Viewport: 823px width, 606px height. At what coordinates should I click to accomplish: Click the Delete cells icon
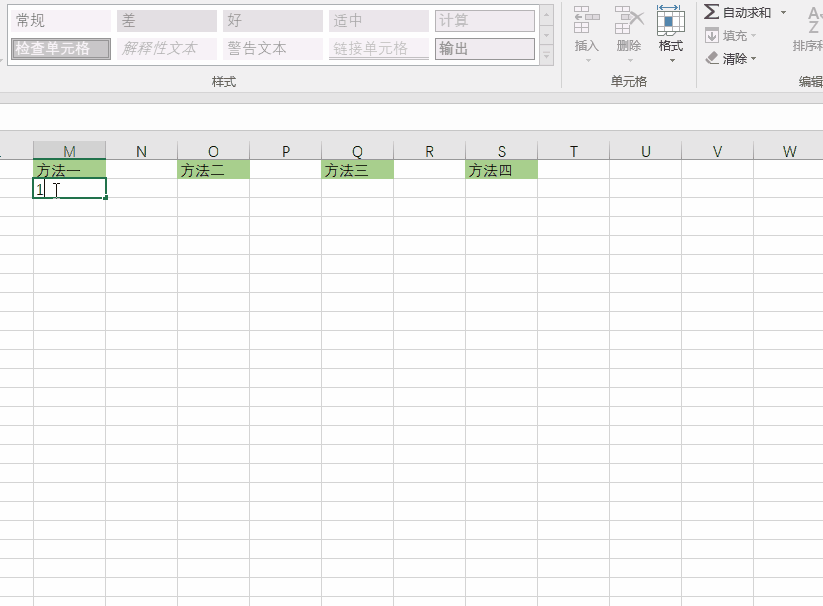(x=629, y=19)
